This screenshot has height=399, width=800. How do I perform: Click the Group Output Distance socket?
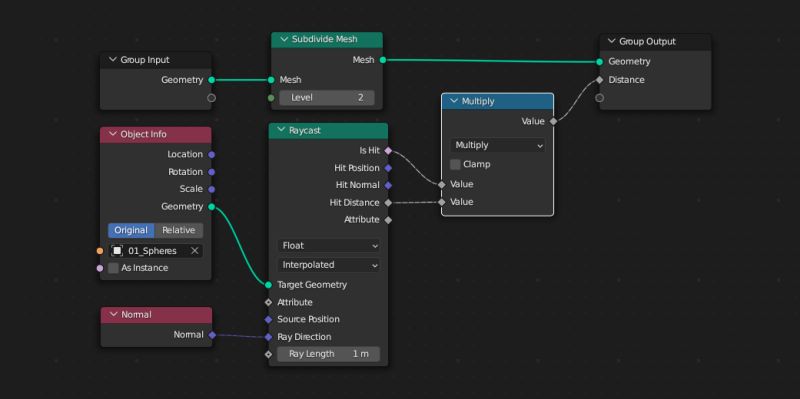click(x=599, y=80)
